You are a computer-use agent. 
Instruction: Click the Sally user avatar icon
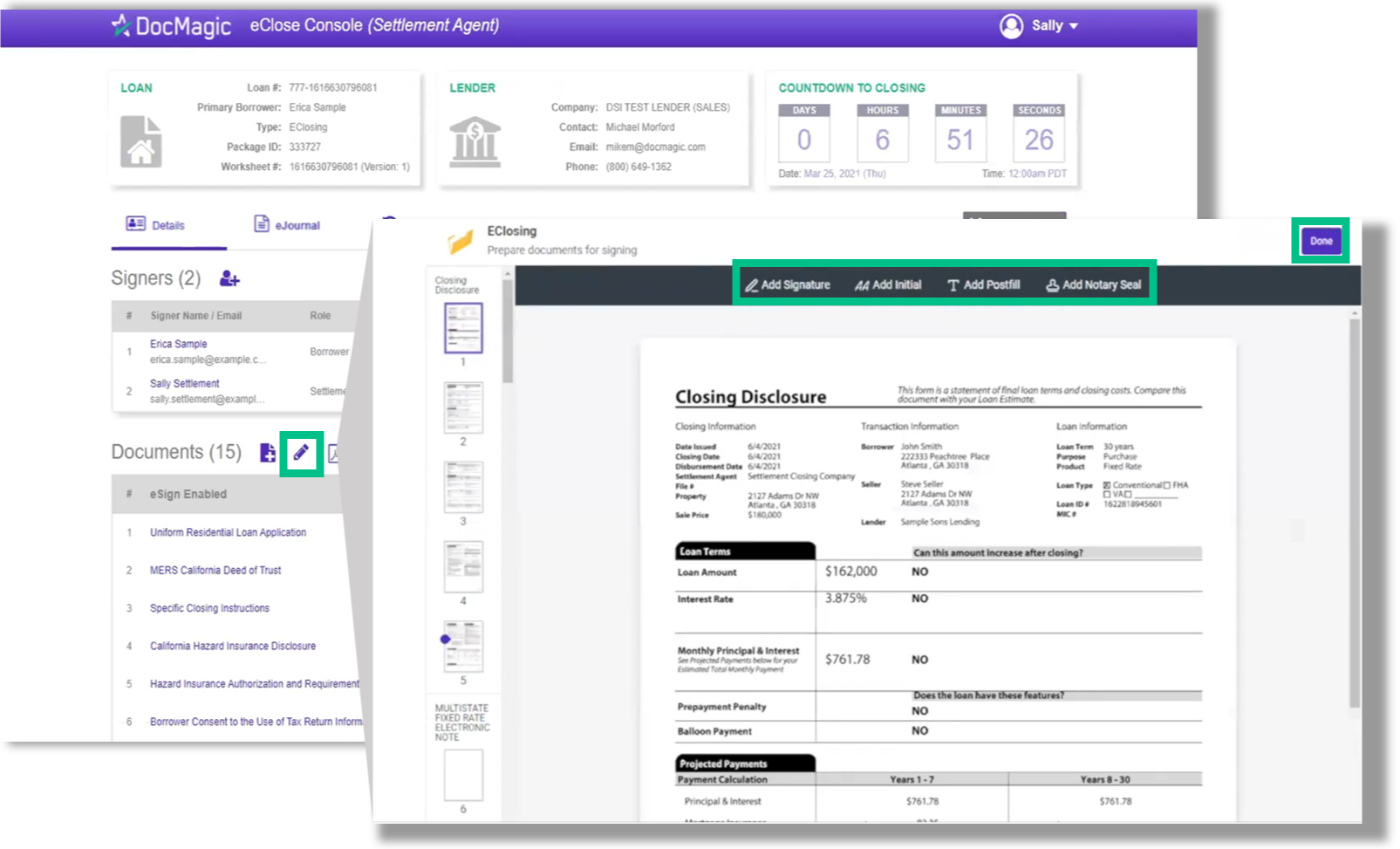coord(1011,26)
